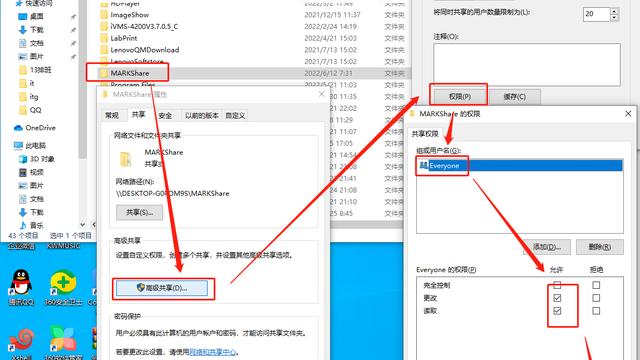Open 高级共享(D)... settings
The height and width of the screenshot is (360, 640).
click(162, 288)
